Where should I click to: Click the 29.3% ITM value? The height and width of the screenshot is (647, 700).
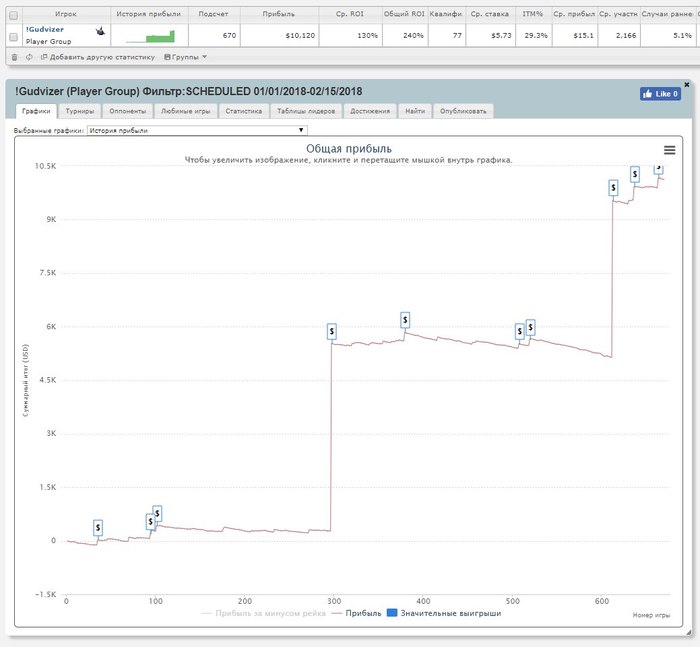pos(536,35)
